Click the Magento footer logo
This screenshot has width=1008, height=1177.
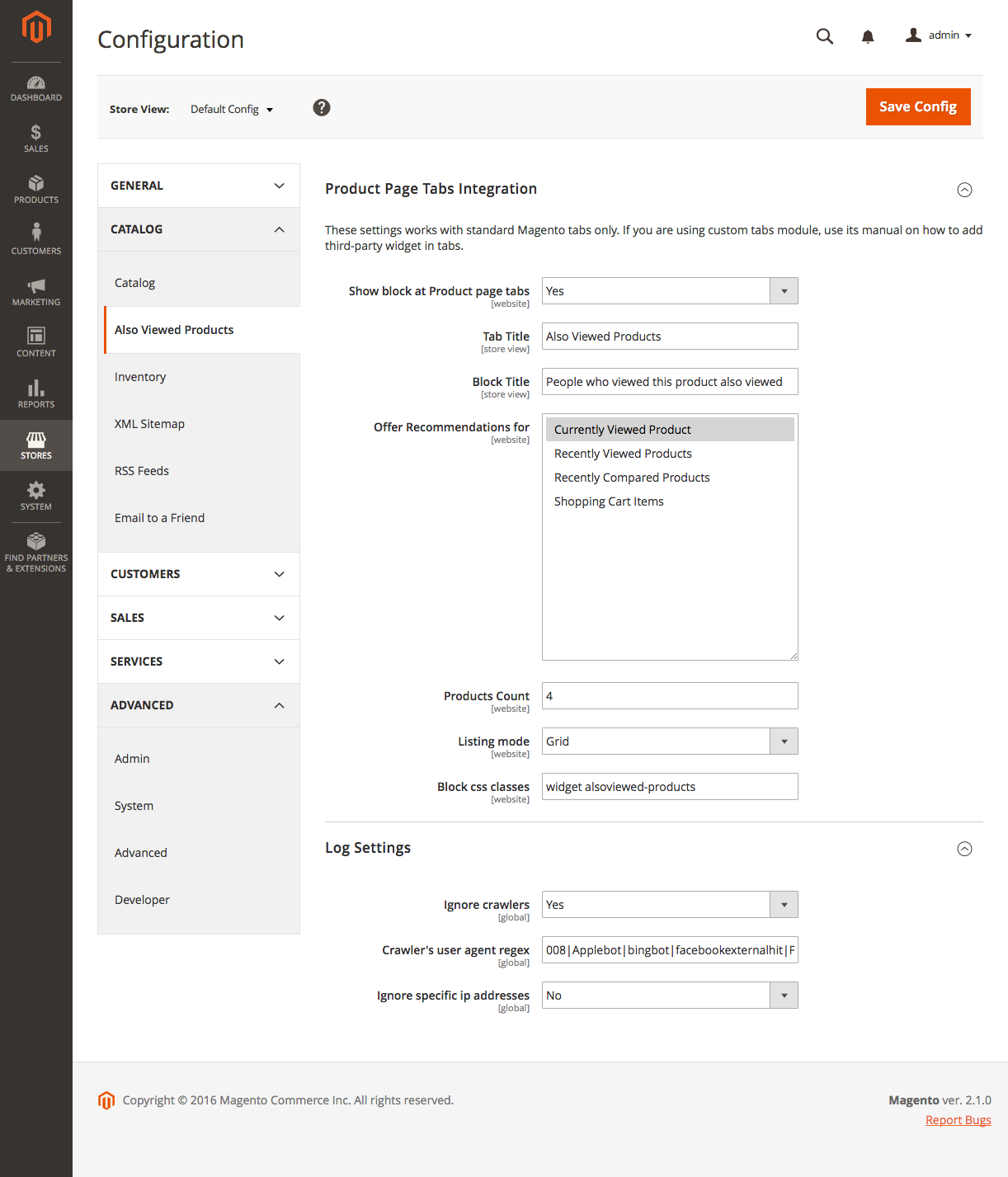106,1100
